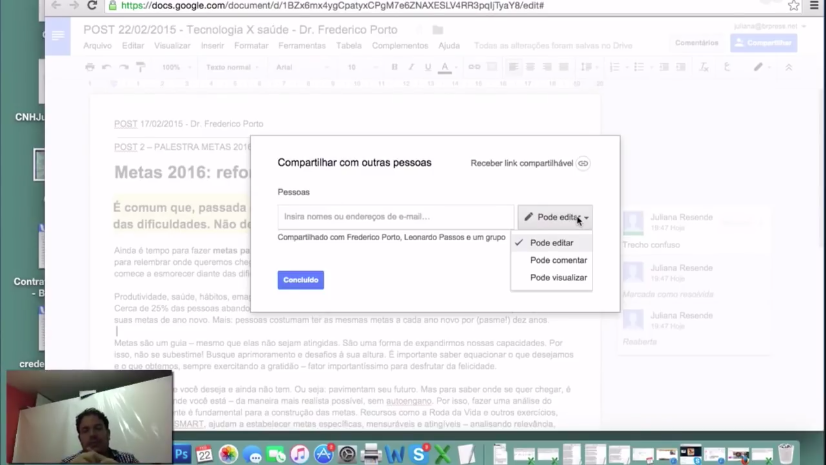This screenshot has height=465, width=826.
Task: Toggle Align left
Action: coord(513,67)
